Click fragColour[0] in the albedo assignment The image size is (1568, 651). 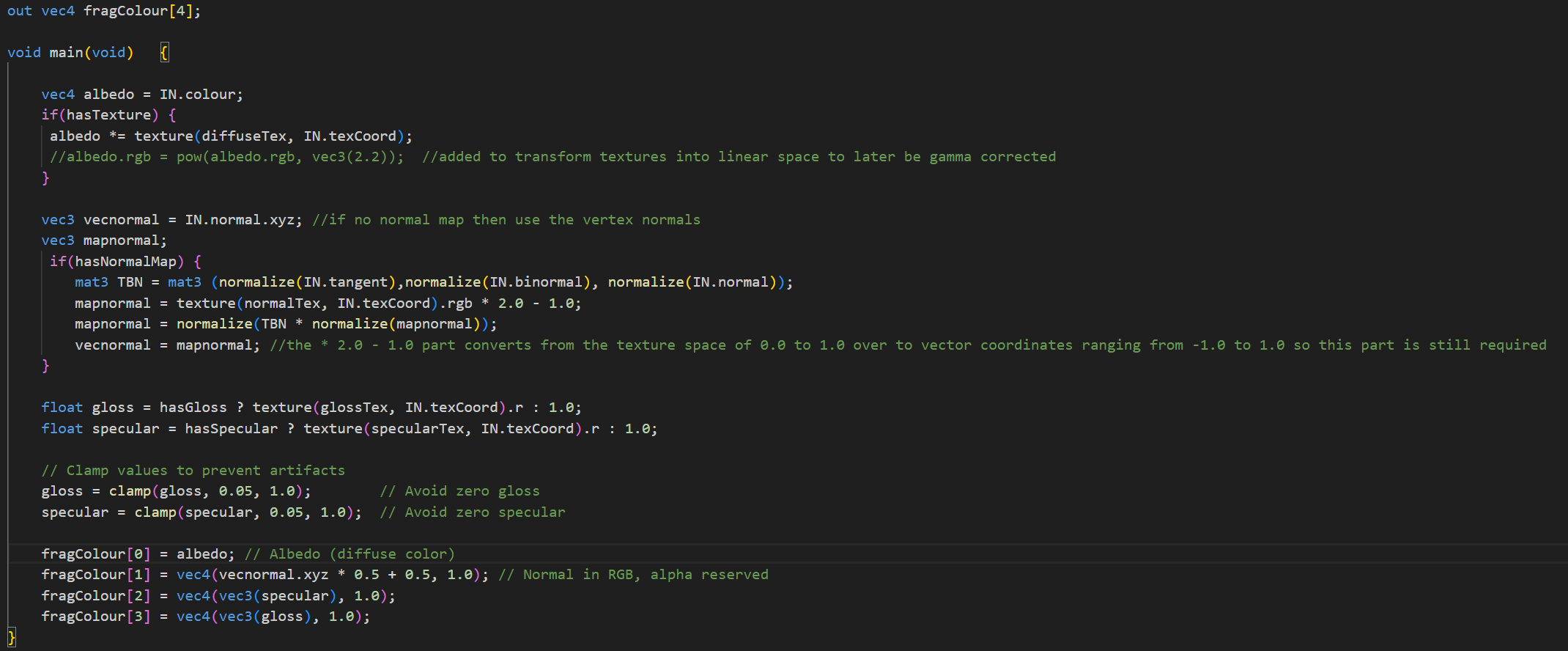coord(95,554)
